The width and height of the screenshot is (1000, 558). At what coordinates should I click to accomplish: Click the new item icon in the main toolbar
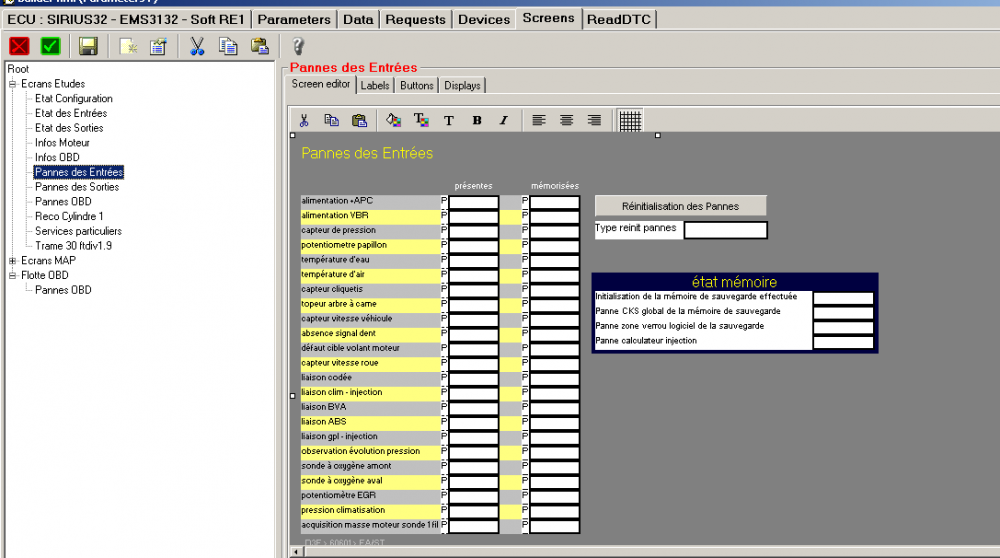pyautogui.click(x=129, y=47)
